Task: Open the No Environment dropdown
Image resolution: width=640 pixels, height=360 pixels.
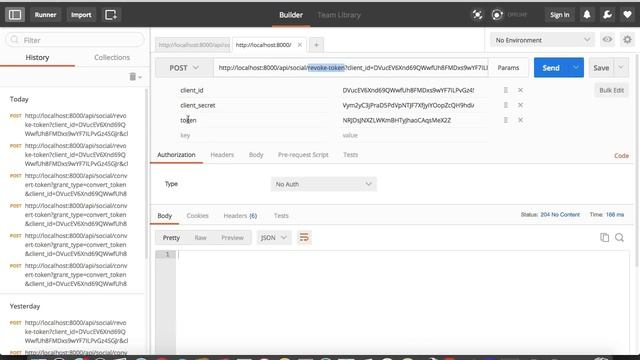Action: pos(542,40)
